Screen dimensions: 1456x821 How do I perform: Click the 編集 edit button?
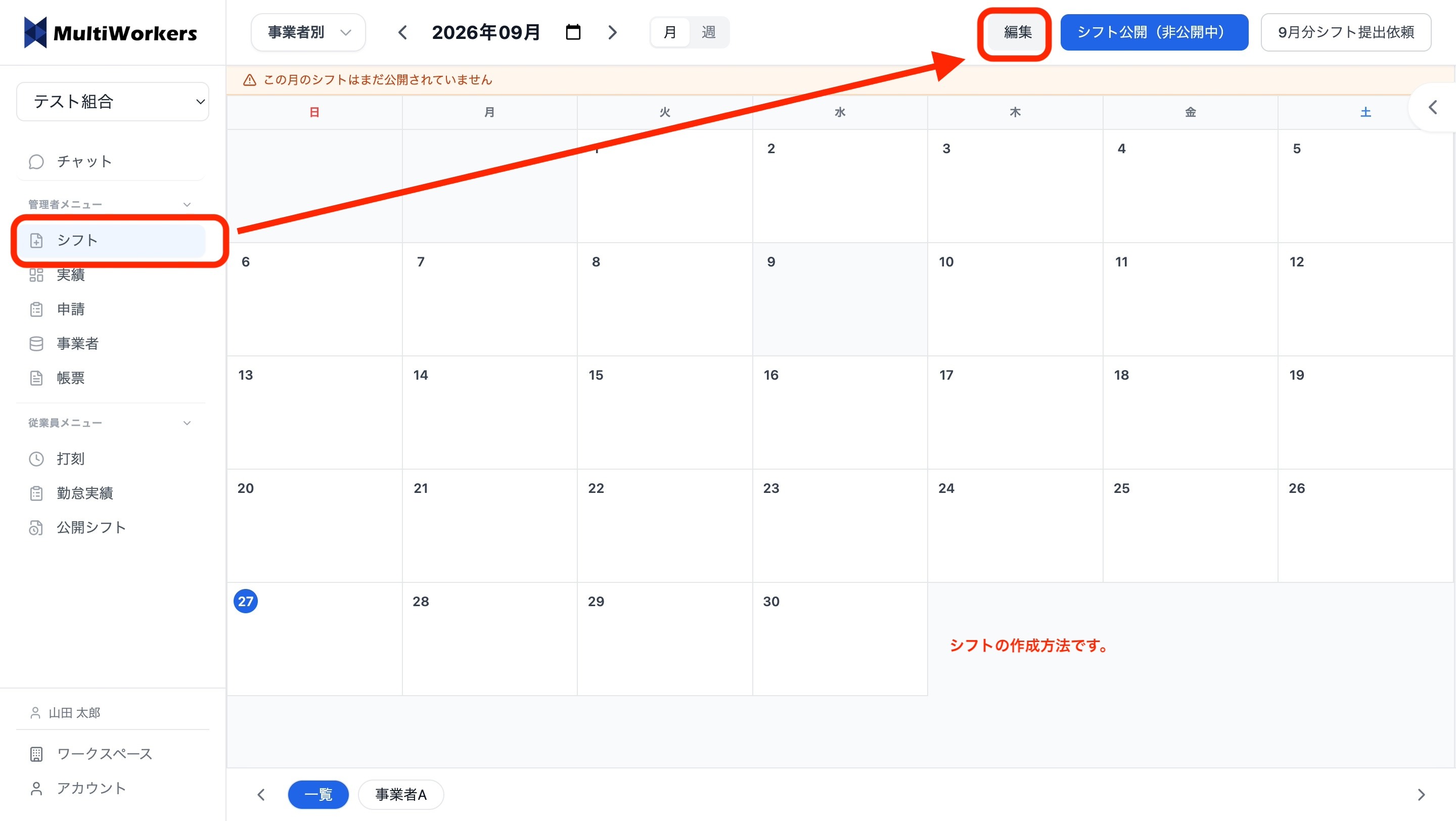point(1017,32)
